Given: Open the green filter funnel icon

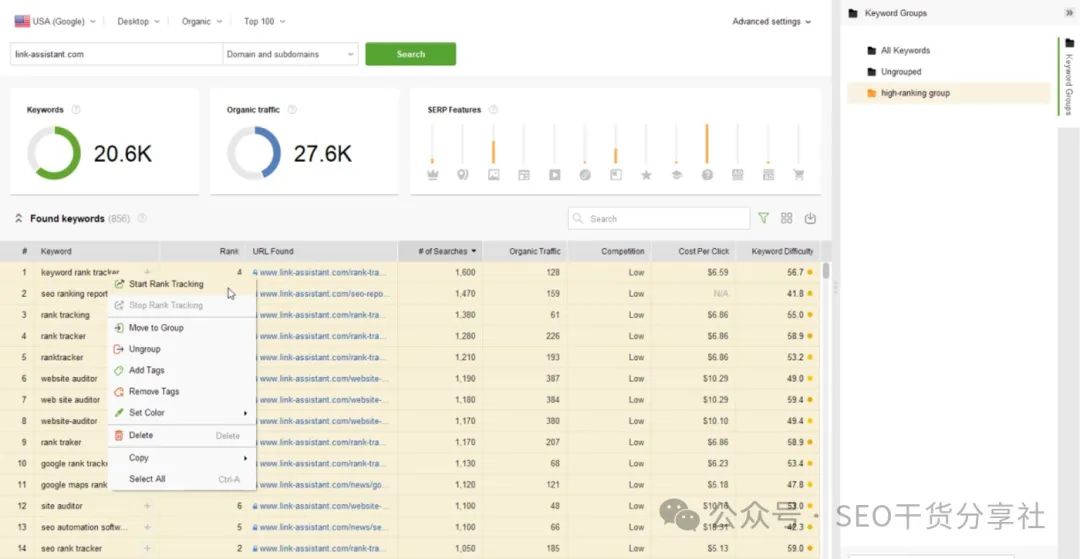Looking at the screenshot, I should [x=763, y=218].
